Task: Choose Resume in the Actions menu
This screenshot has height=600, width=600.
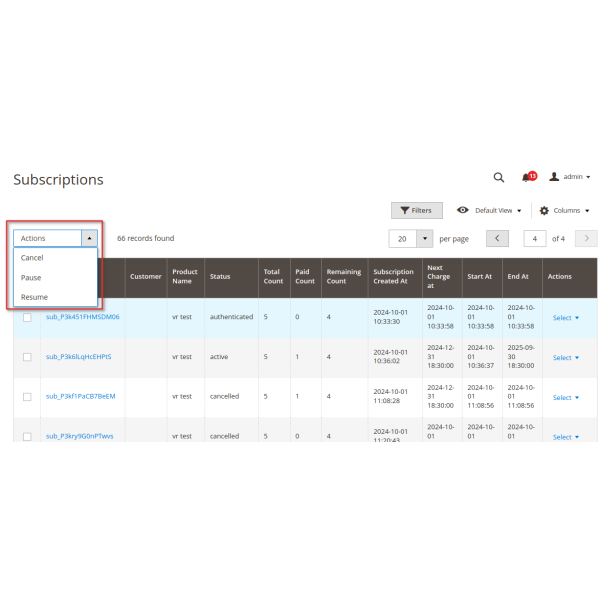Action: pos(34,297)
